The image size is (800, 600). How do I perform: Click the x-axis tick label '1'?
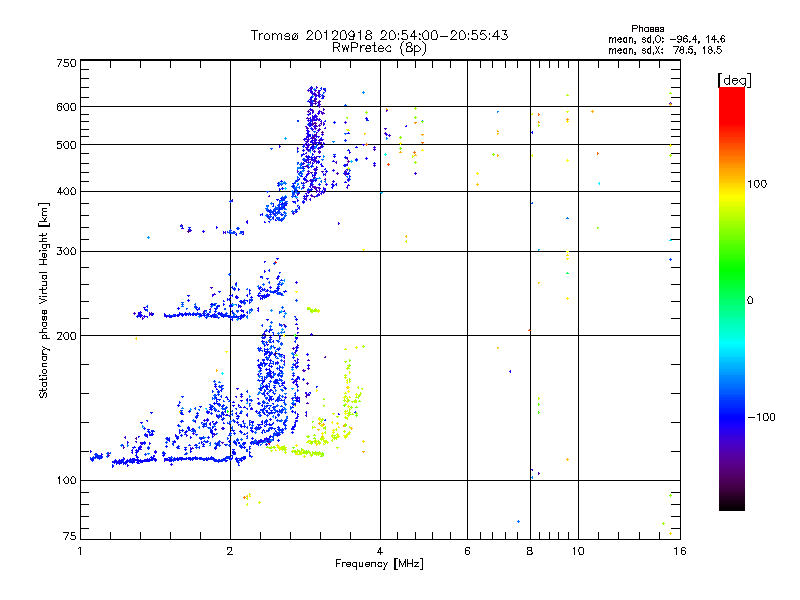(80, 551)
